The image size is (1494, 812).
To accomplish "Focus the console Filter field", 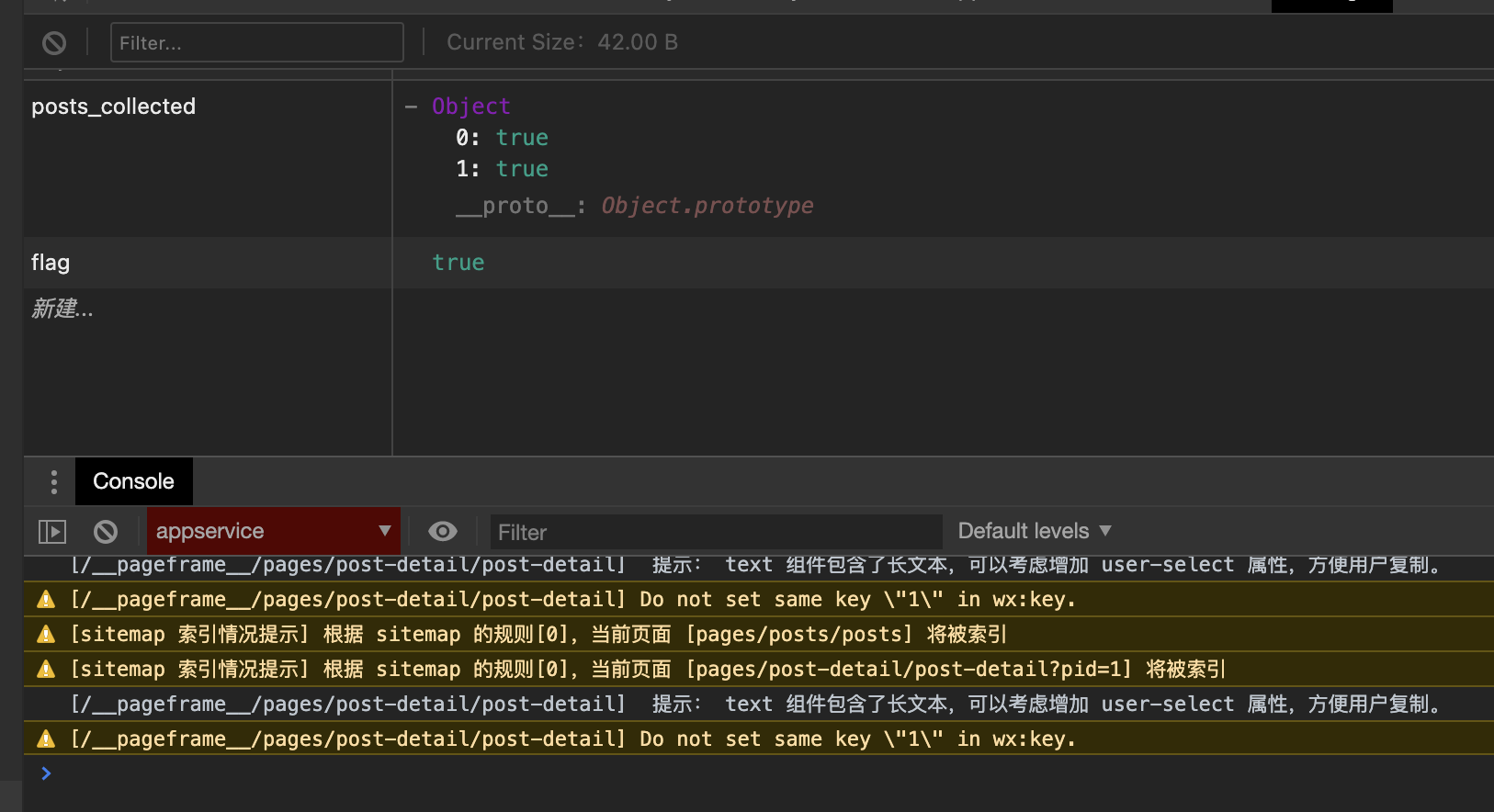I will (x=717, y=532).
